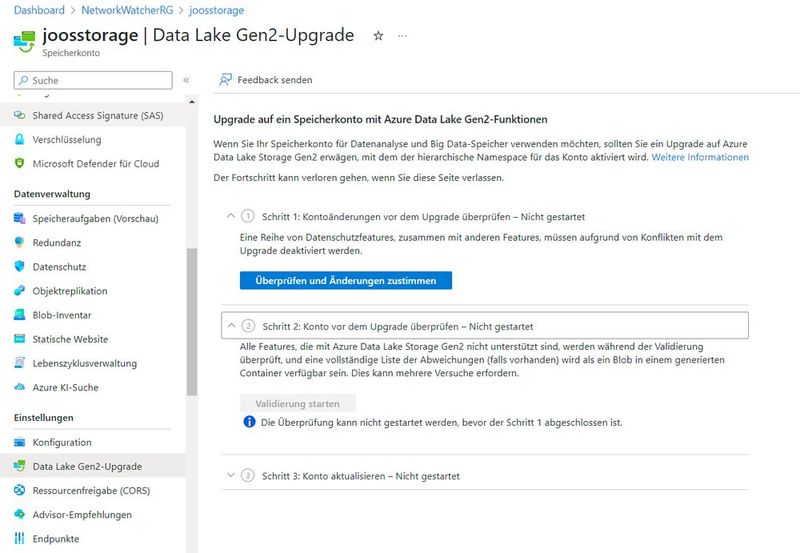Screen dimensions: 800x553
Task: Click the Speicheraufgaben (Vorschau) icon
Action: [19, 218]
